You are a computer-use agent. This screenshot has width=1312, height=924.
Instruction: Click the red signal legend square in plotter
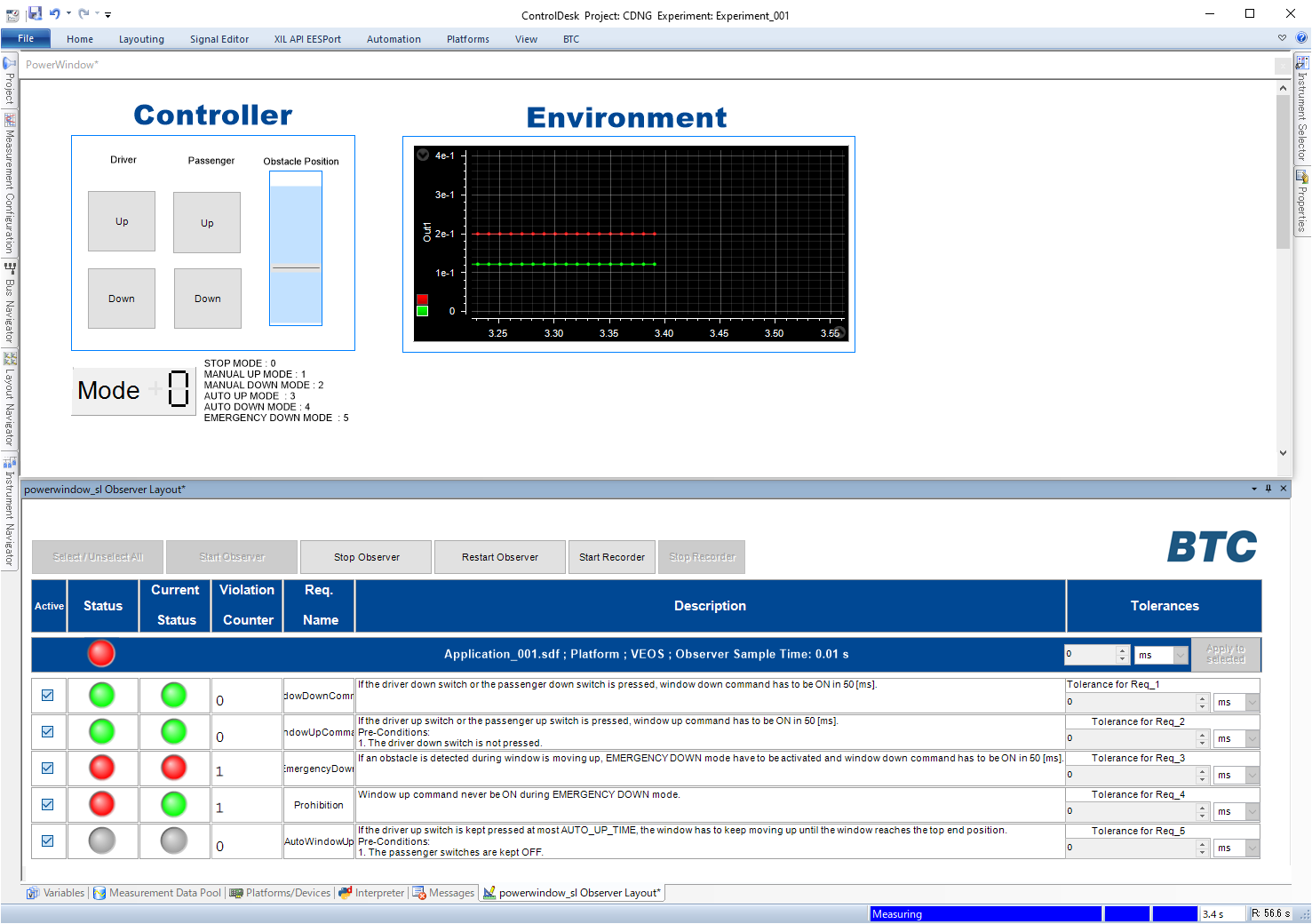point(423,299)
